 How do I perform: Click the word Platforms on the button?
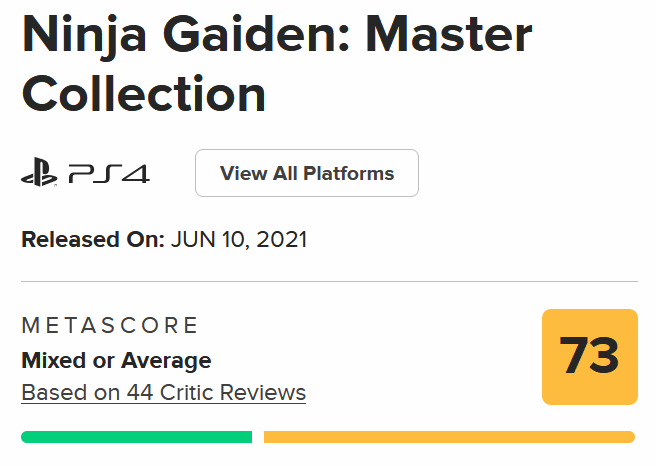point(349,173)
